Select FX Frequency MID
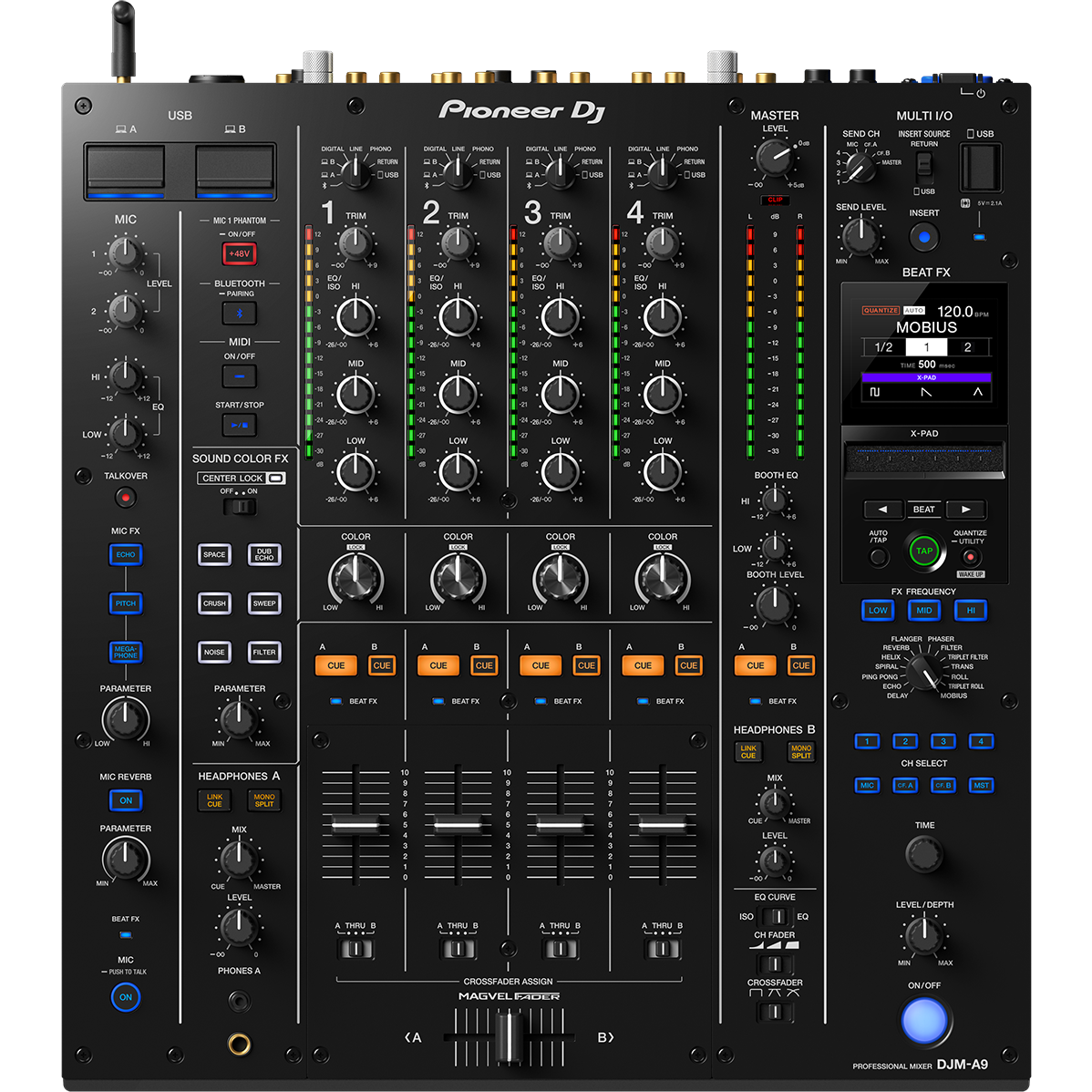This screenshot has height=1092, width=1092. coord(924,610)
